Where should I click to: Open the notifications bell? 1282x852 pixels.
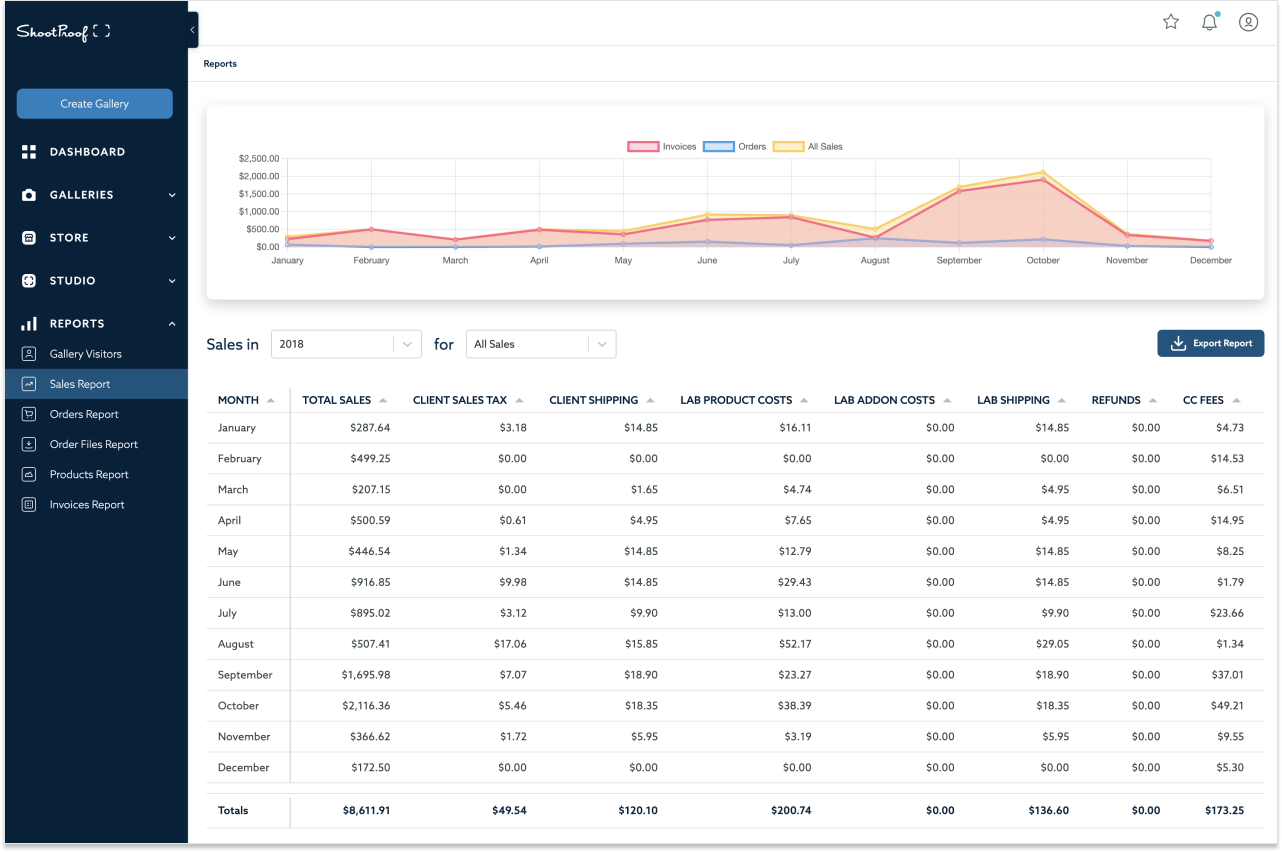(x=1209, y=22)
